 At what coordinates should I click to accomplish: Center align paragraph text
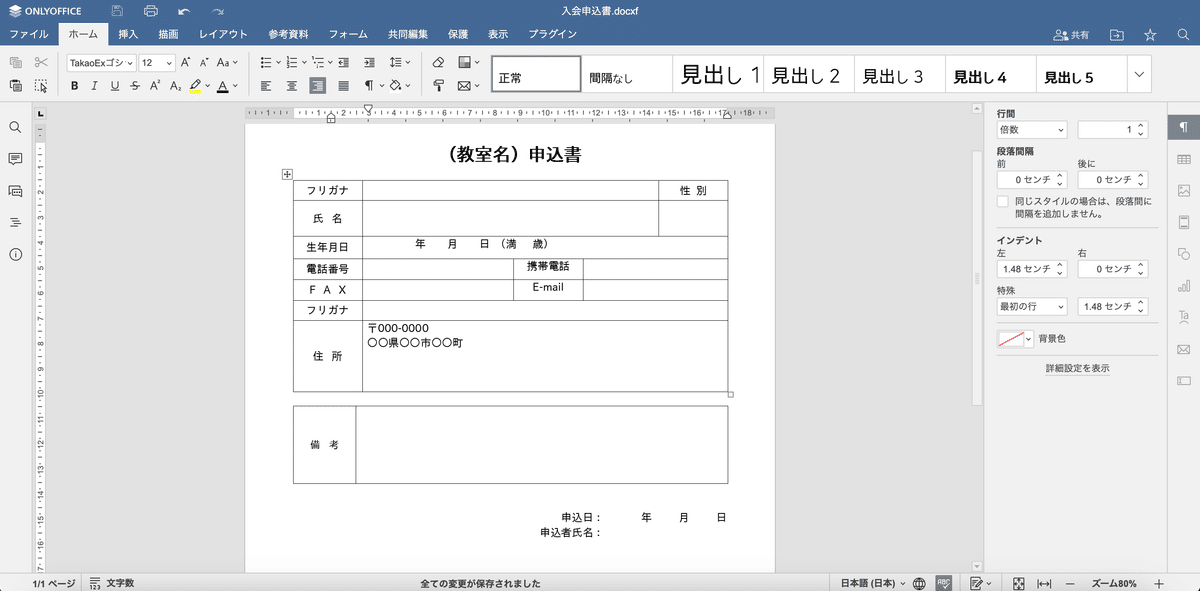click(x=292, y=86)
